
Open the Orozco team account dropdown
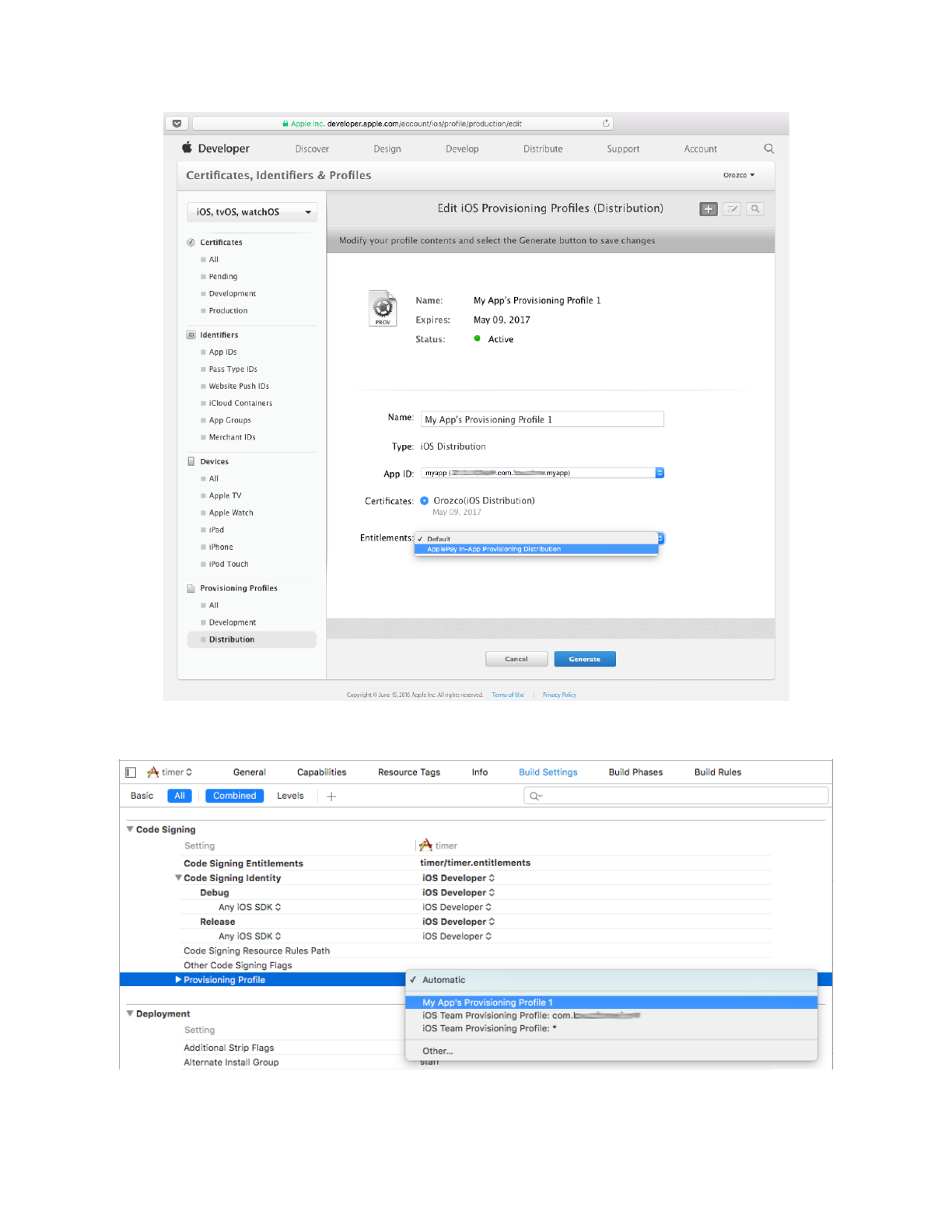pyautogui.click(x=738, y=175)
